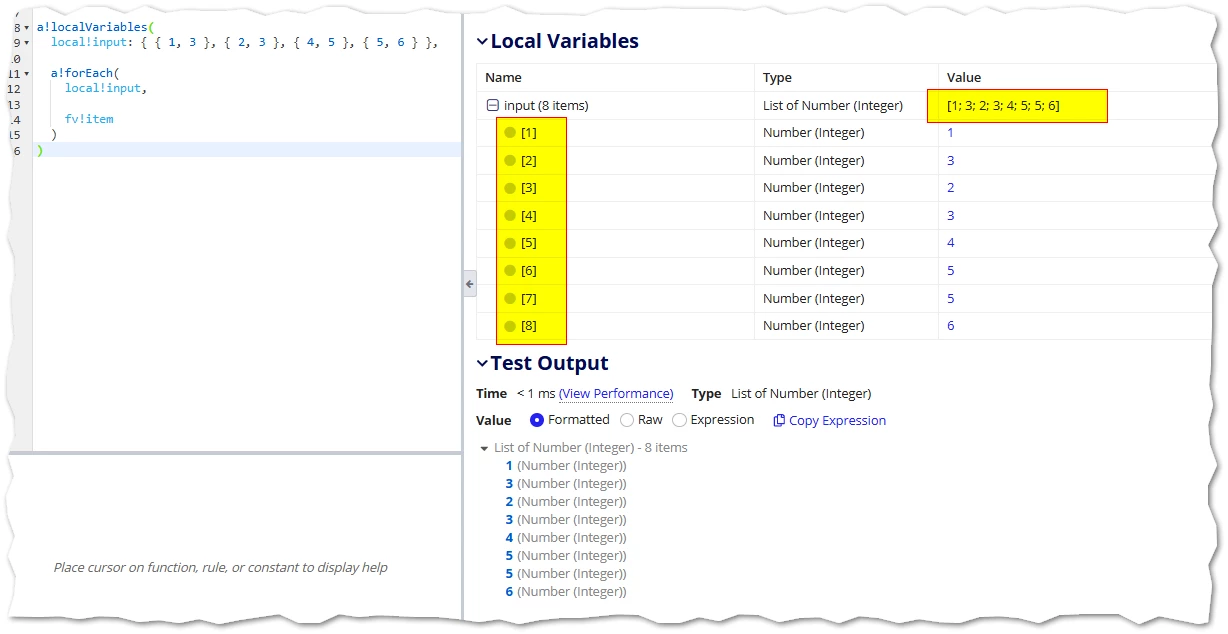Click the value 4 in row [5]

(950, 243)
